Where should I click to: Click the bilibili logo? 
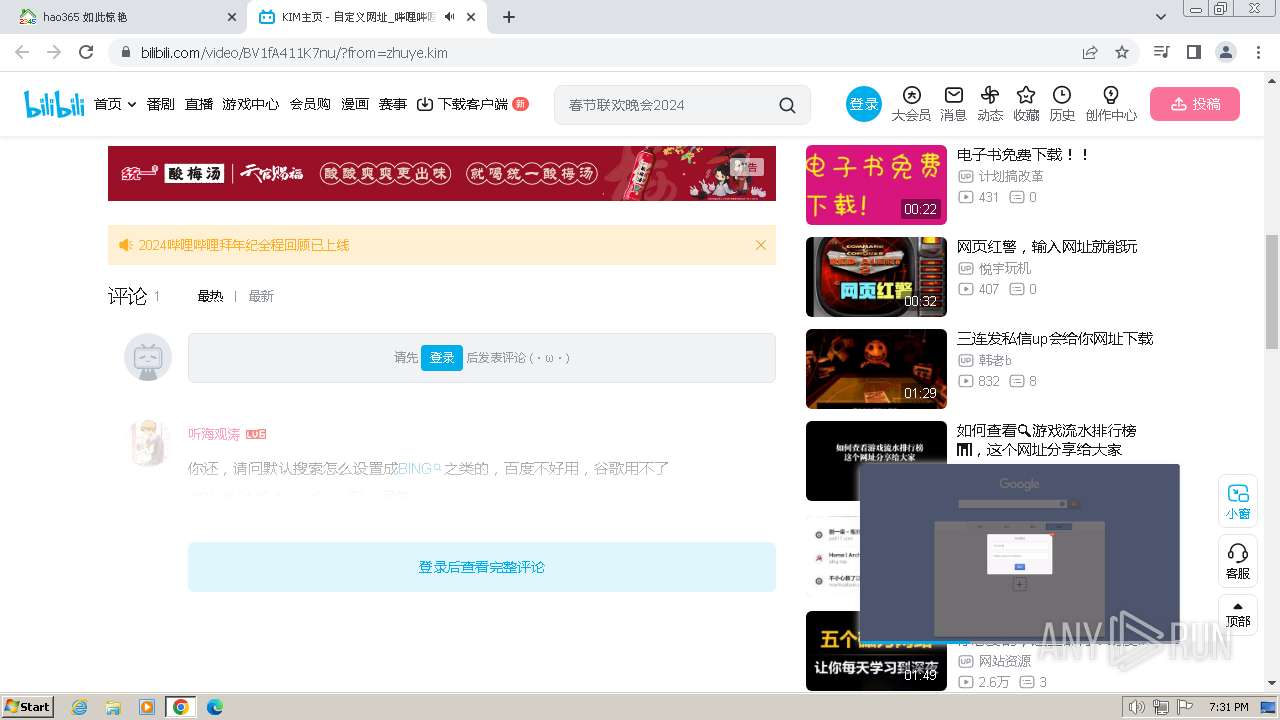coord(54,104)
